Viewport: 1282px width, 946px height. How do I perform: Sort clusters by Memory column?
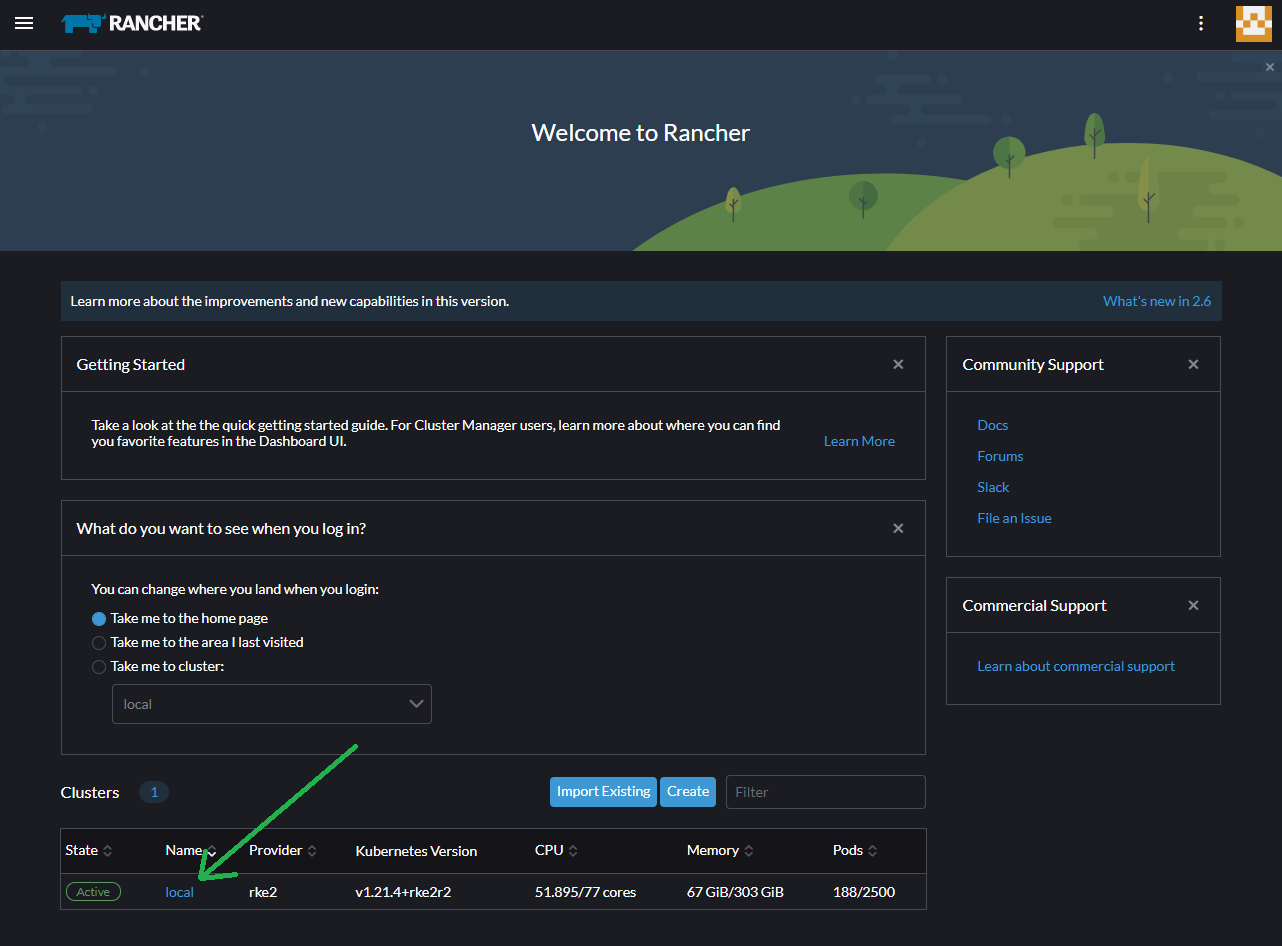720,851
